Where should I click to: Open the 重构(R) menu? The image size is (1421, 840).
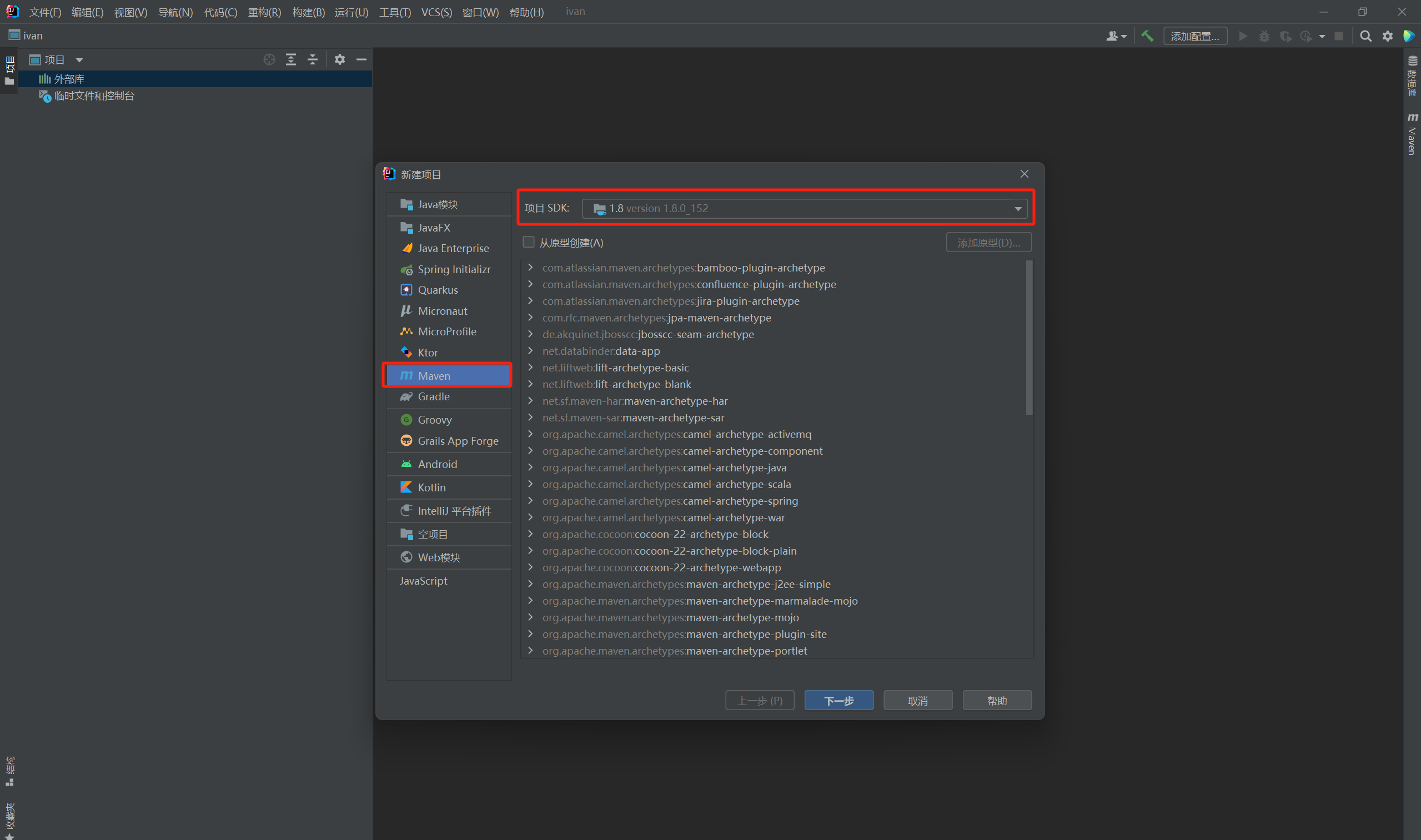click(265, 12)
